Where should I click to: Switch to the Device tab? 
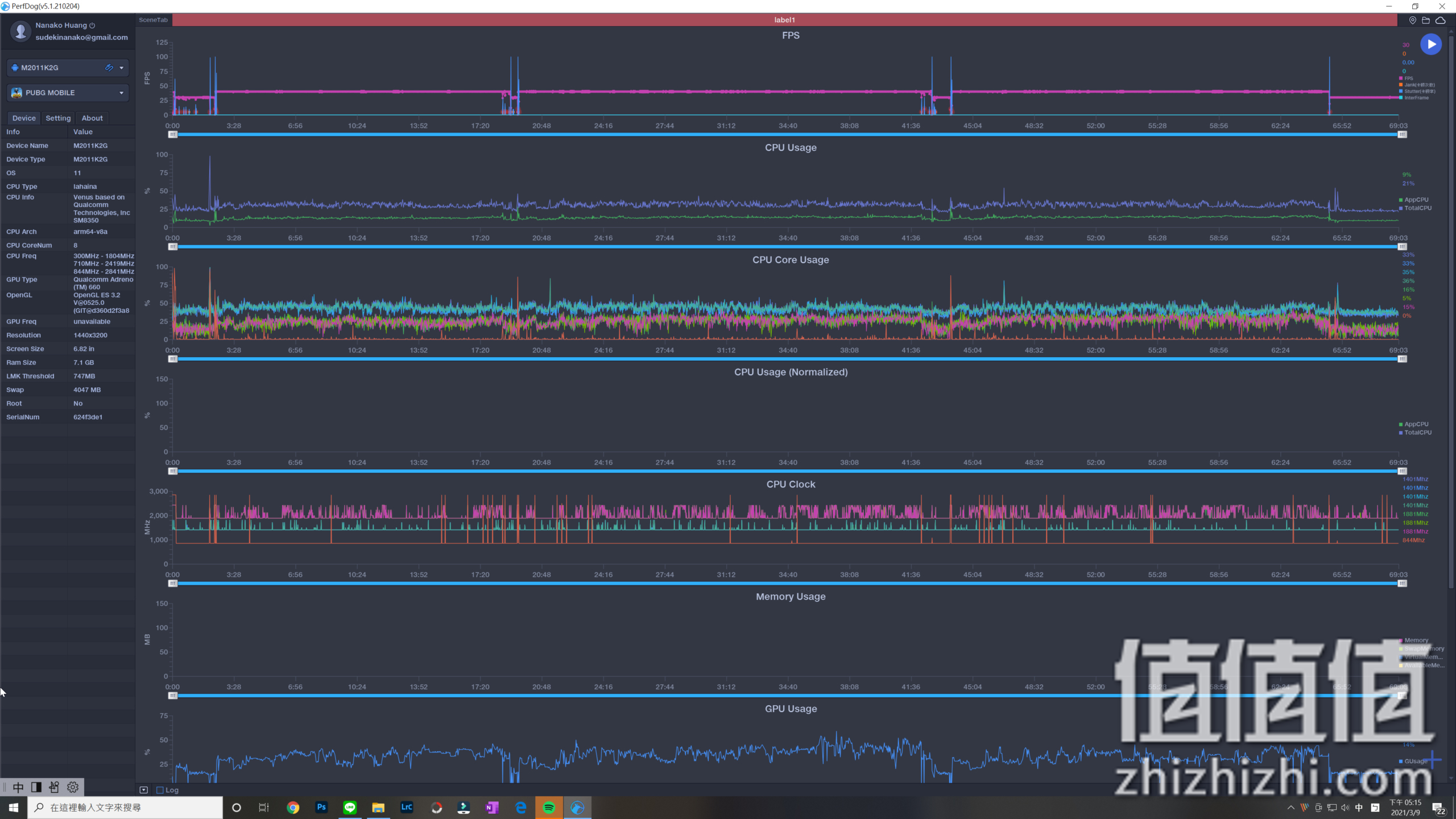click(24, 118)
